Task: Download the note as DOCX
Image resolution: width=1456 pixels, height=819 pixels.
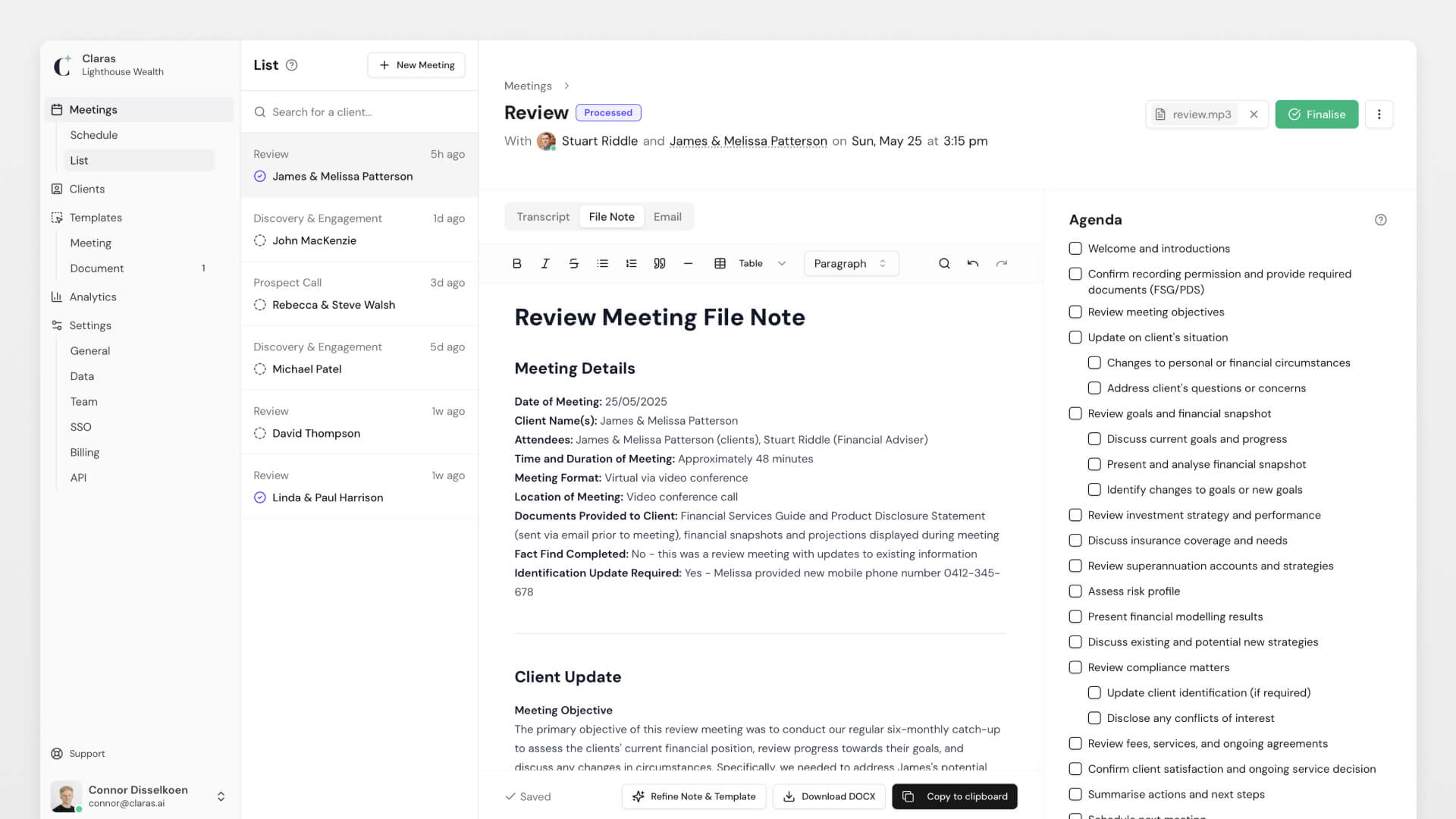Action: click(829, 796)
